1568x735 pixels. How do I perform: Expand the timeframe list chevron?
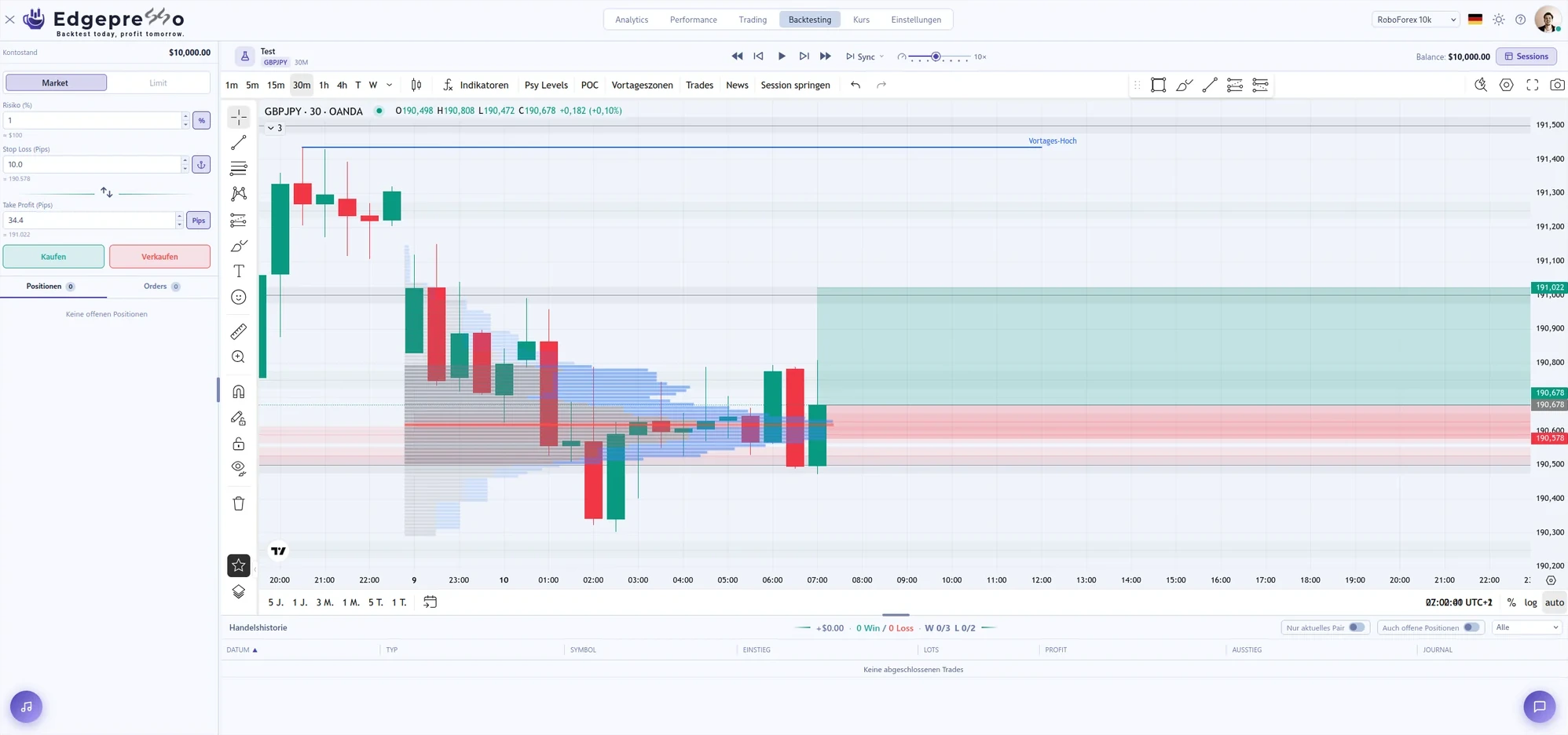click(x=390, y=85)
